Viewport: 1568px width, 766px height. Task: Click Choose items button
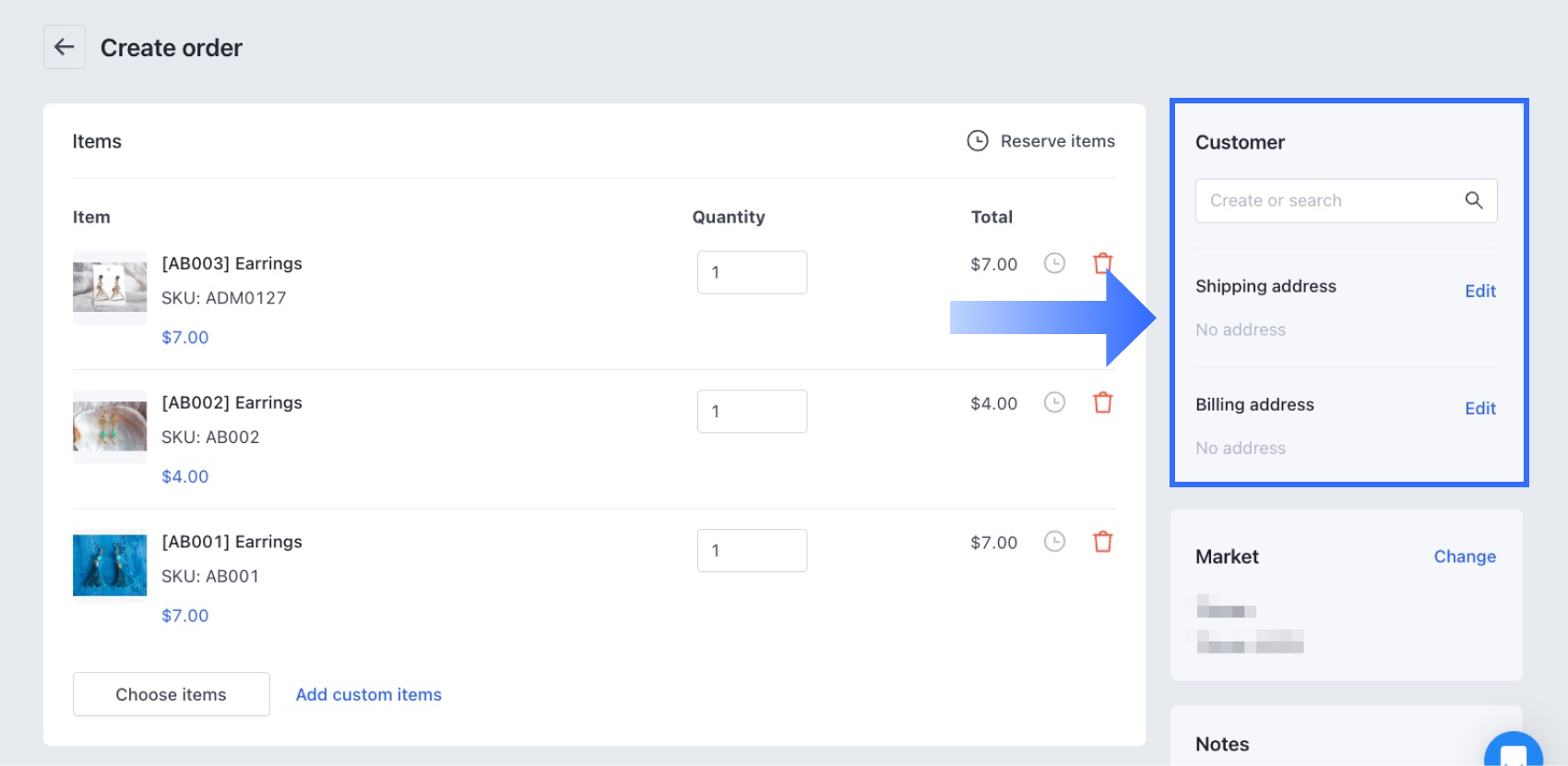[171, 694]
